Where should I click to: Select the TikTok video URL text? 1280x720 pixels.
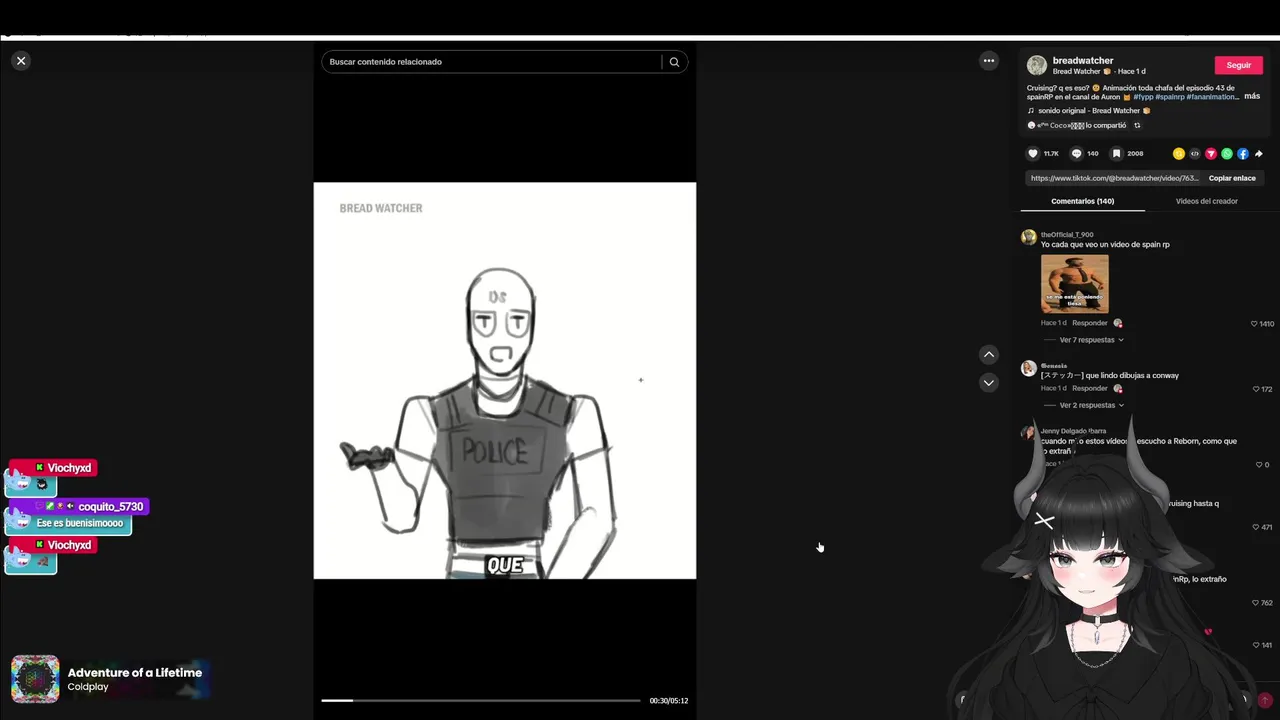[x=1114, y=178]
